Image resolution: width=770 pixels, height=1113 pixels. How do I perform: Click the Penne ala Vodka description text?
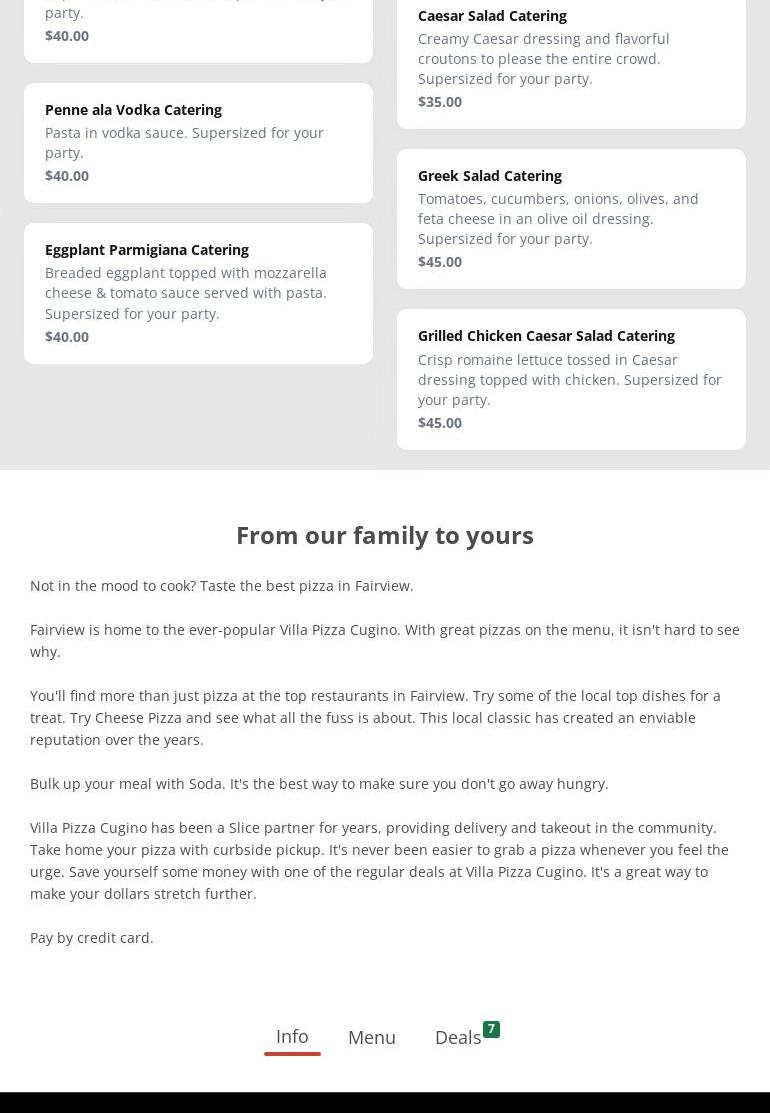pyautogui.click(x=184, y=143)
